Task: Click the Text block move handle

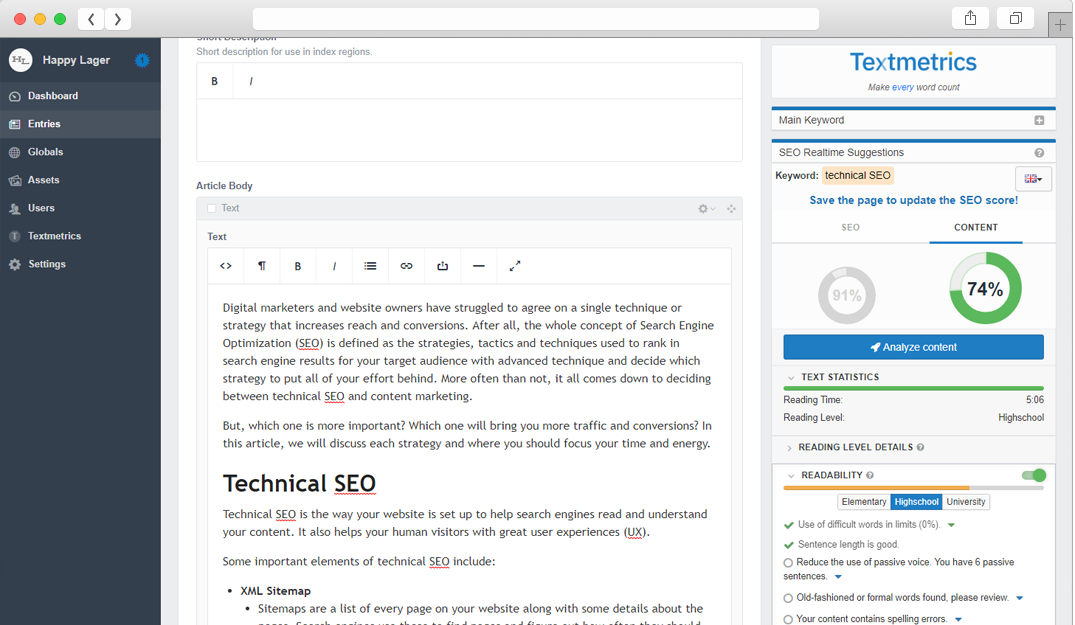Action: [732, 208]
